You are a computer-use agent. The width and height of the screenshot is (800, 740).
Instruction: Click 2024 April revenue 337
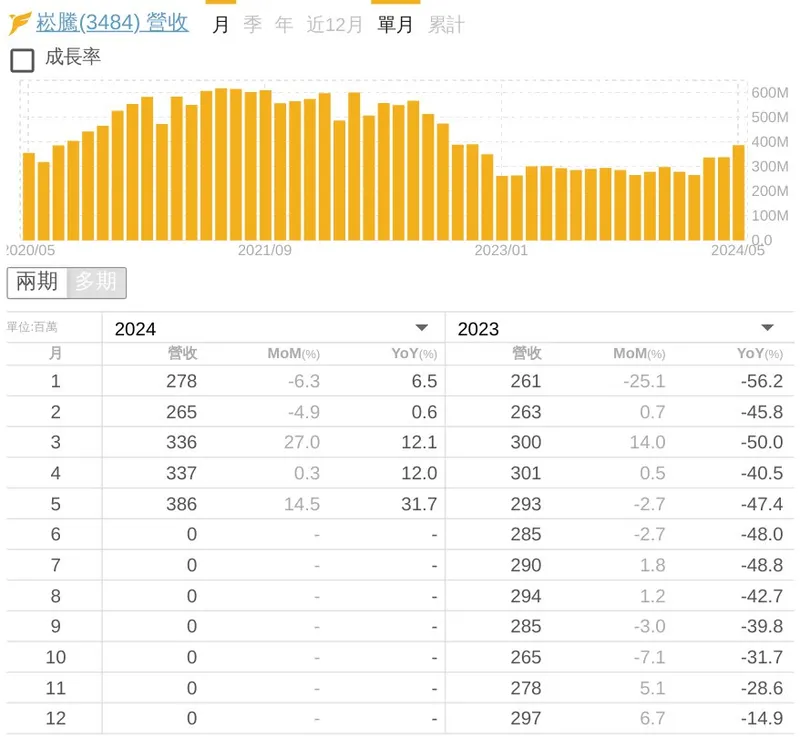pyautogui.click(x=182, y=473)
